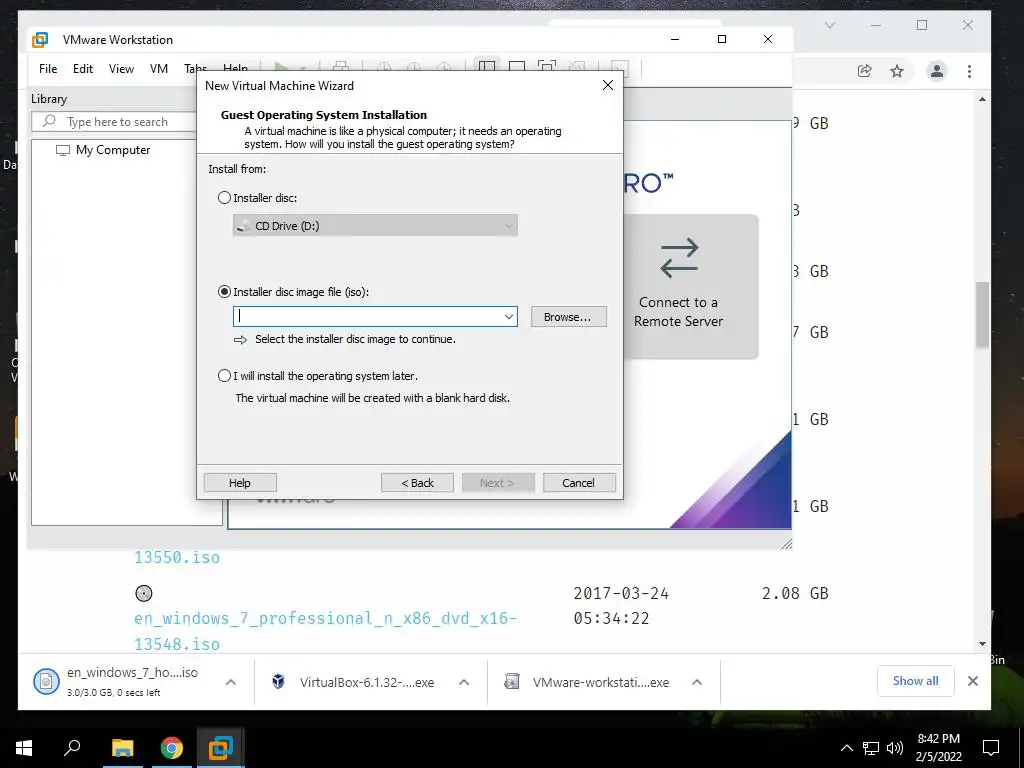Switch to Chrome from the taskbar
Viewport: 1024px width, 768px height.
pos(172,748)
